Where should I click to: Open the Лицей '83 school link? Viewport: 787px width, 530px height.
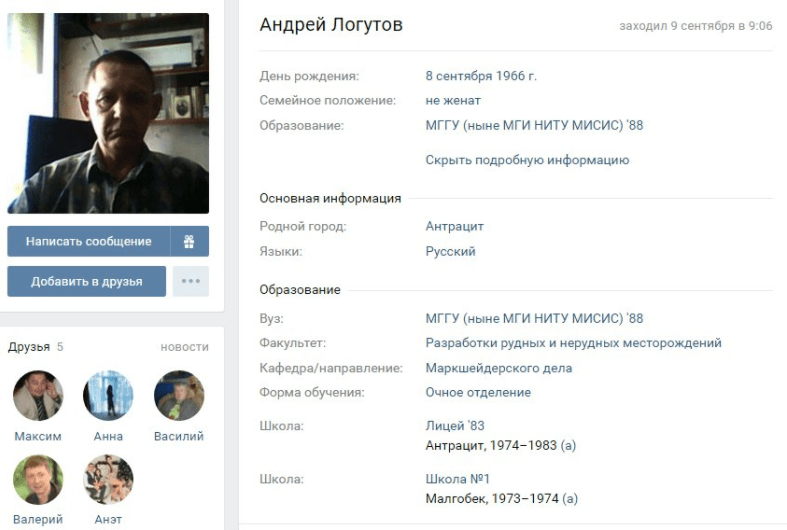[x=455, y=426]
